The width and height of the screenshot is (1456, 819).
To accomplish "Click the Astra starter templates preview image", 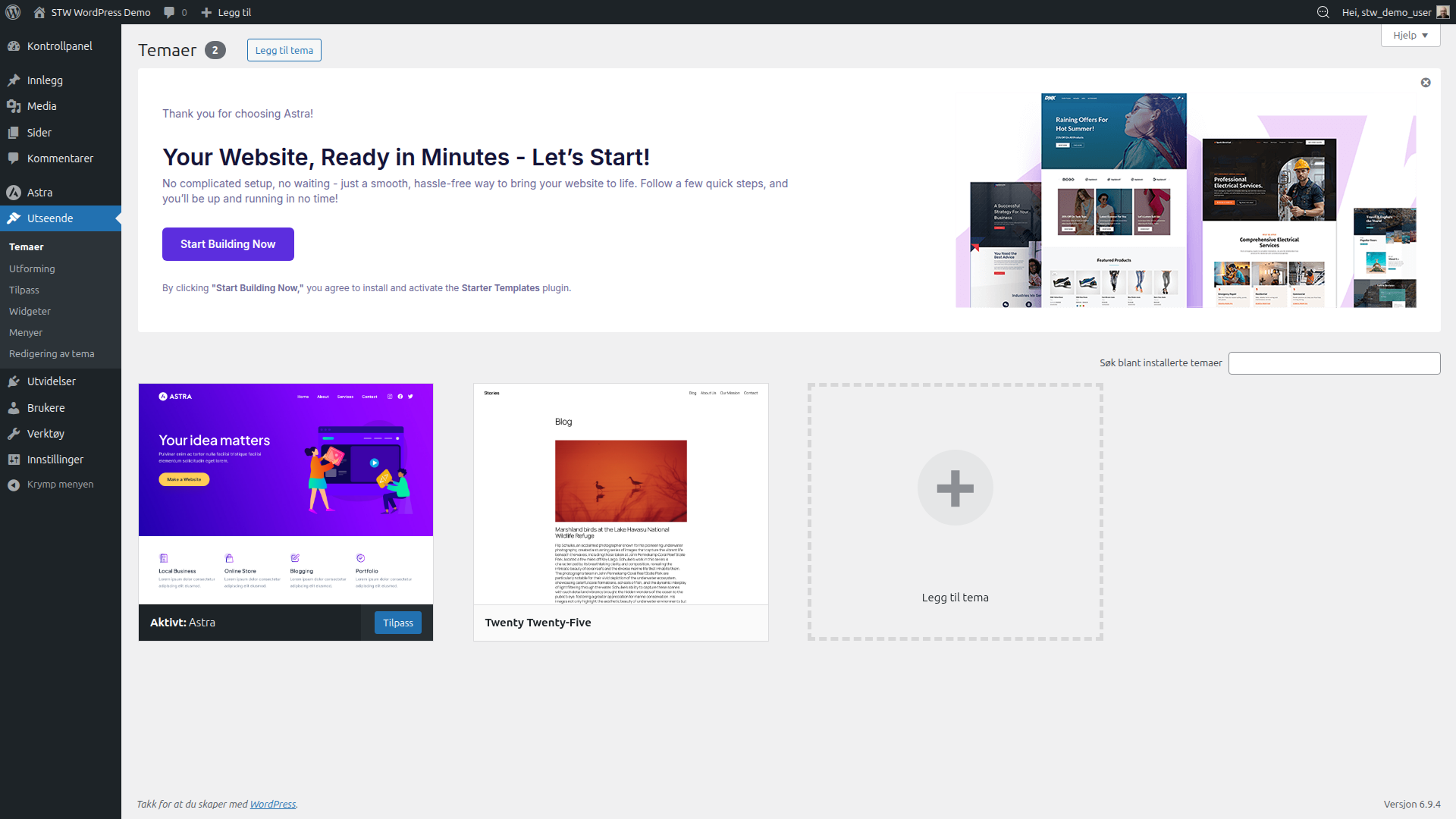I will click(x=1186, y=200).
